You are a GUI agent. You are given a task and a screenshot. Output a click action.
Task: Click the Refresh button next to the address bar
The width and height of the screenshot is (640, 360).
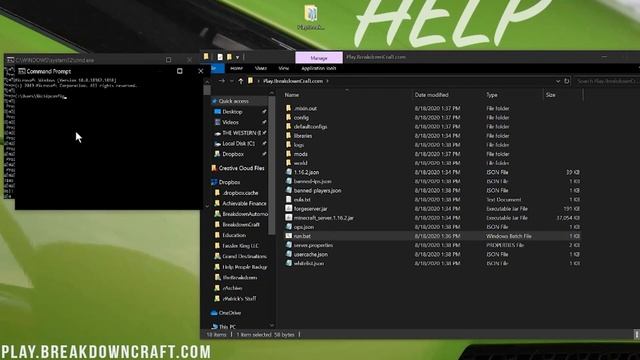(x=567, y=81)
